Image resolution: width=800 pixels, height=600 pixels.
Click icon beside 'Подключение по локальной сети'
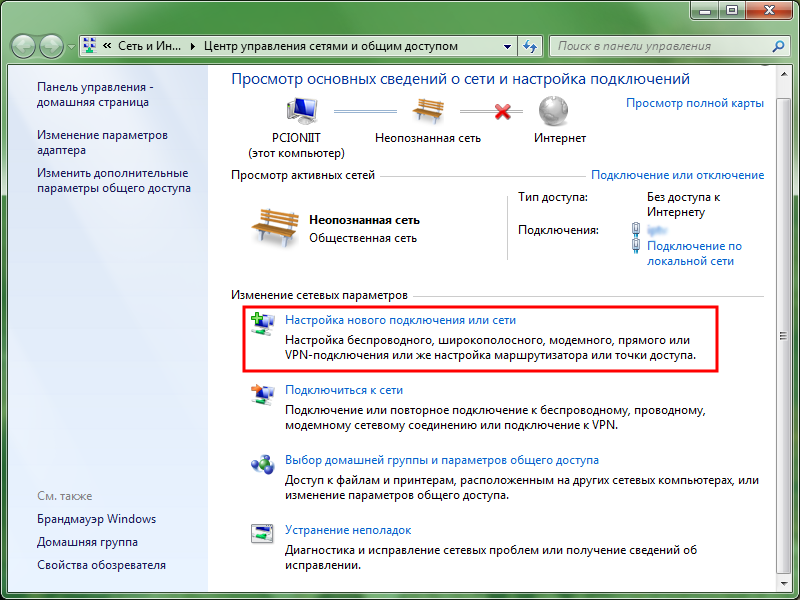636,245
